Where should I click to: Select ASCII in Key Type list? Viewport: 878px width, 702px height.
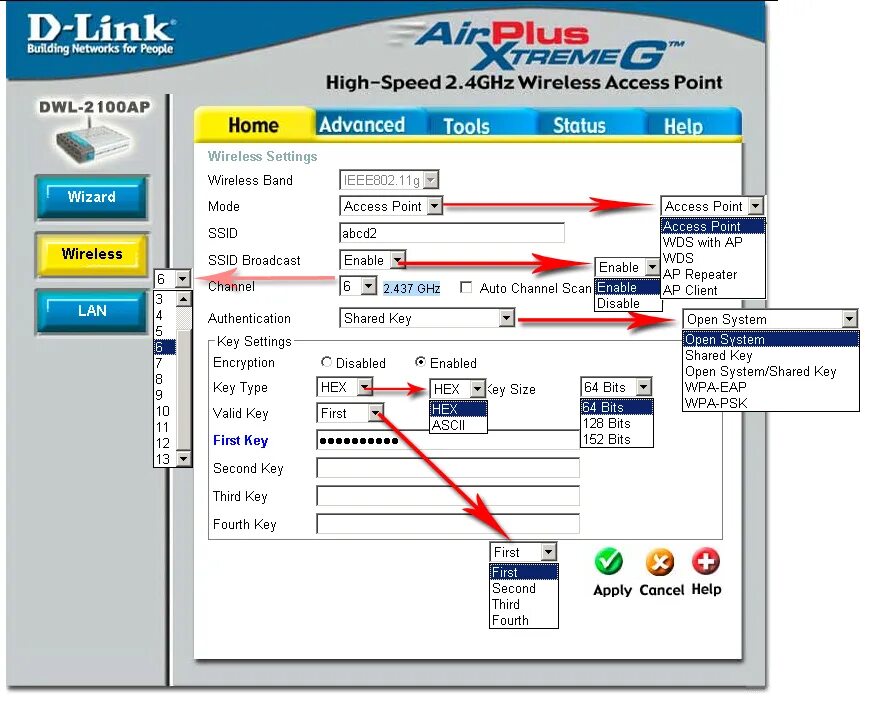point(458,425)
